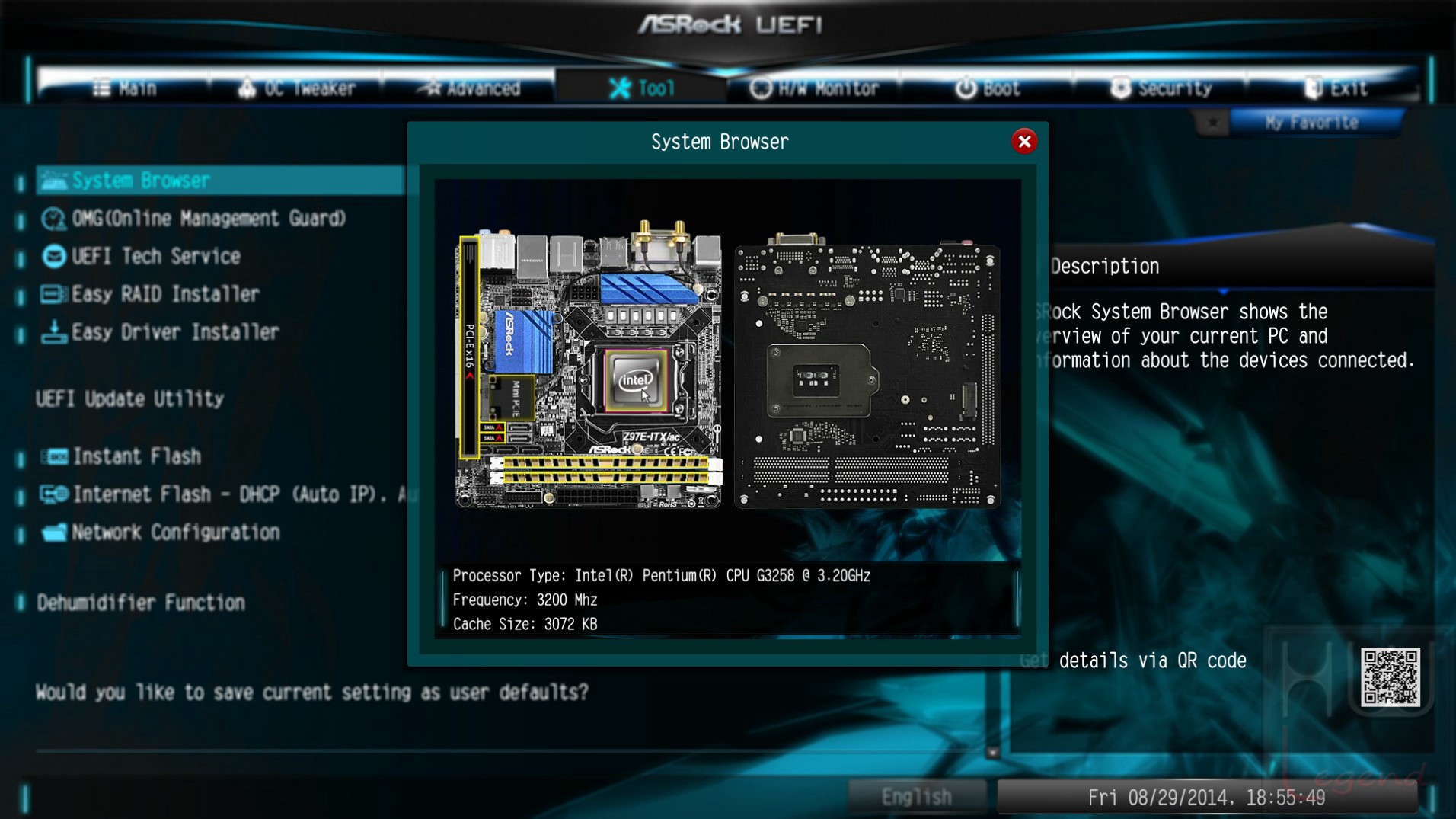Image resolution: width=1456 pixels, height=819 pixels.
Task: Click the H/W Monitor tab icon
Action: (x=760, y=88)
